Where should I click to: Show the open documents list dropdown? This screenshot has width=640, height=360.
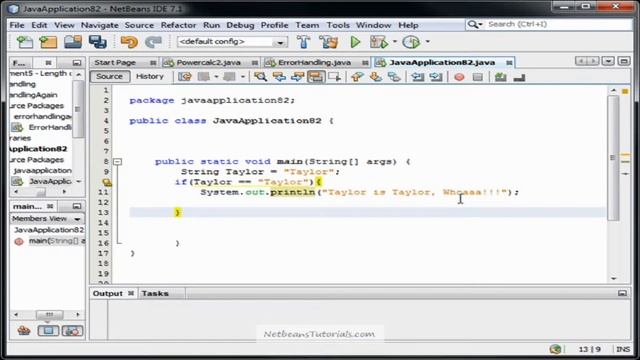pos(608,61)
